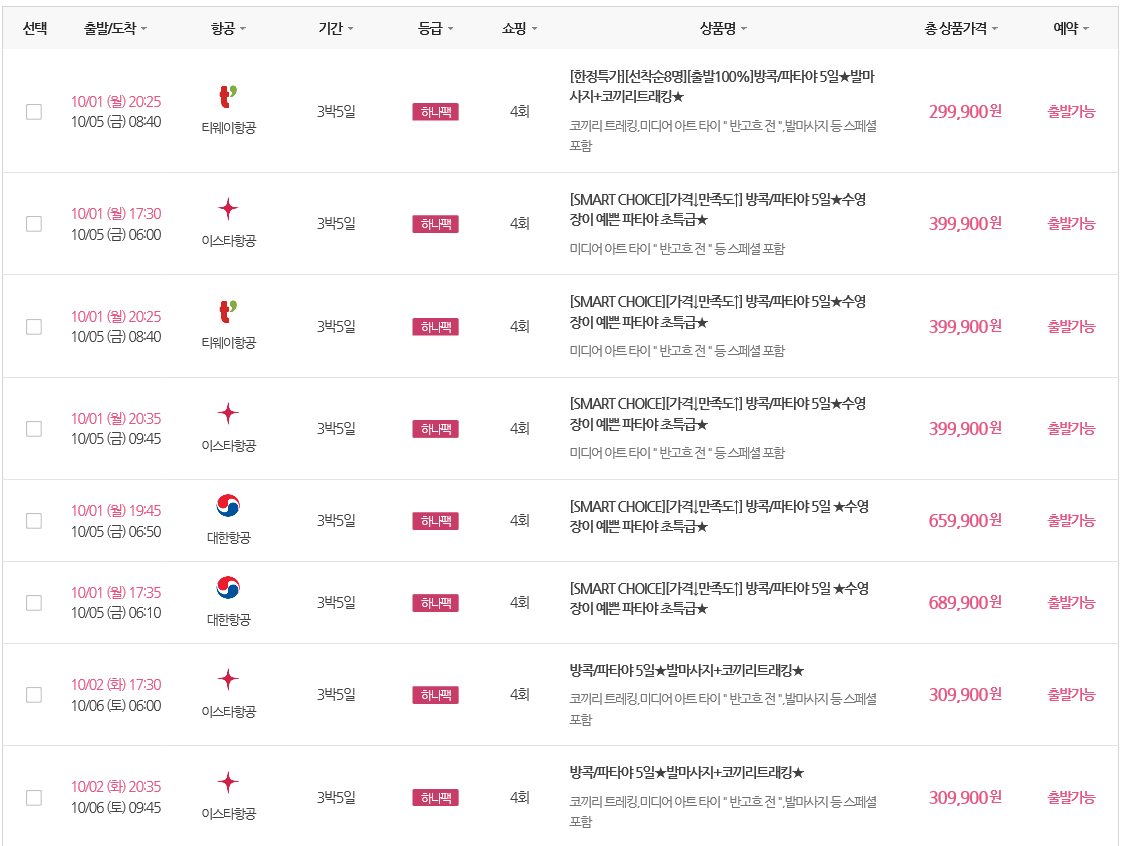Tick the checkbox for the 10/02 20:35 departure
Viewport: 1122px width, 846px height.
34,797
